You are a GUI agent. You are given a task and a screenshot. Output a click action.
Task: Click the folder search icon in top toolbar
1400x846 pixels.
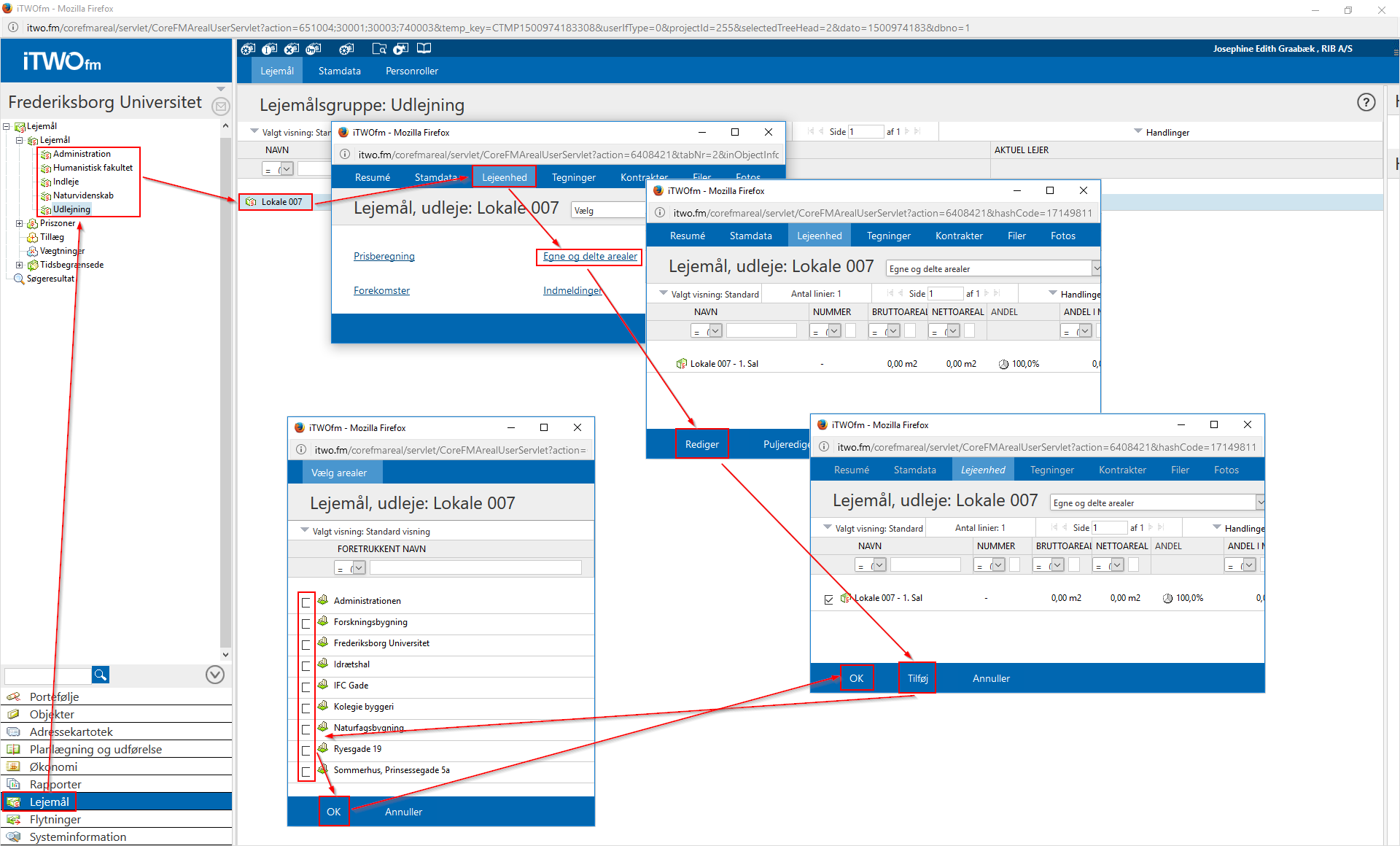[x=379, y=49]
